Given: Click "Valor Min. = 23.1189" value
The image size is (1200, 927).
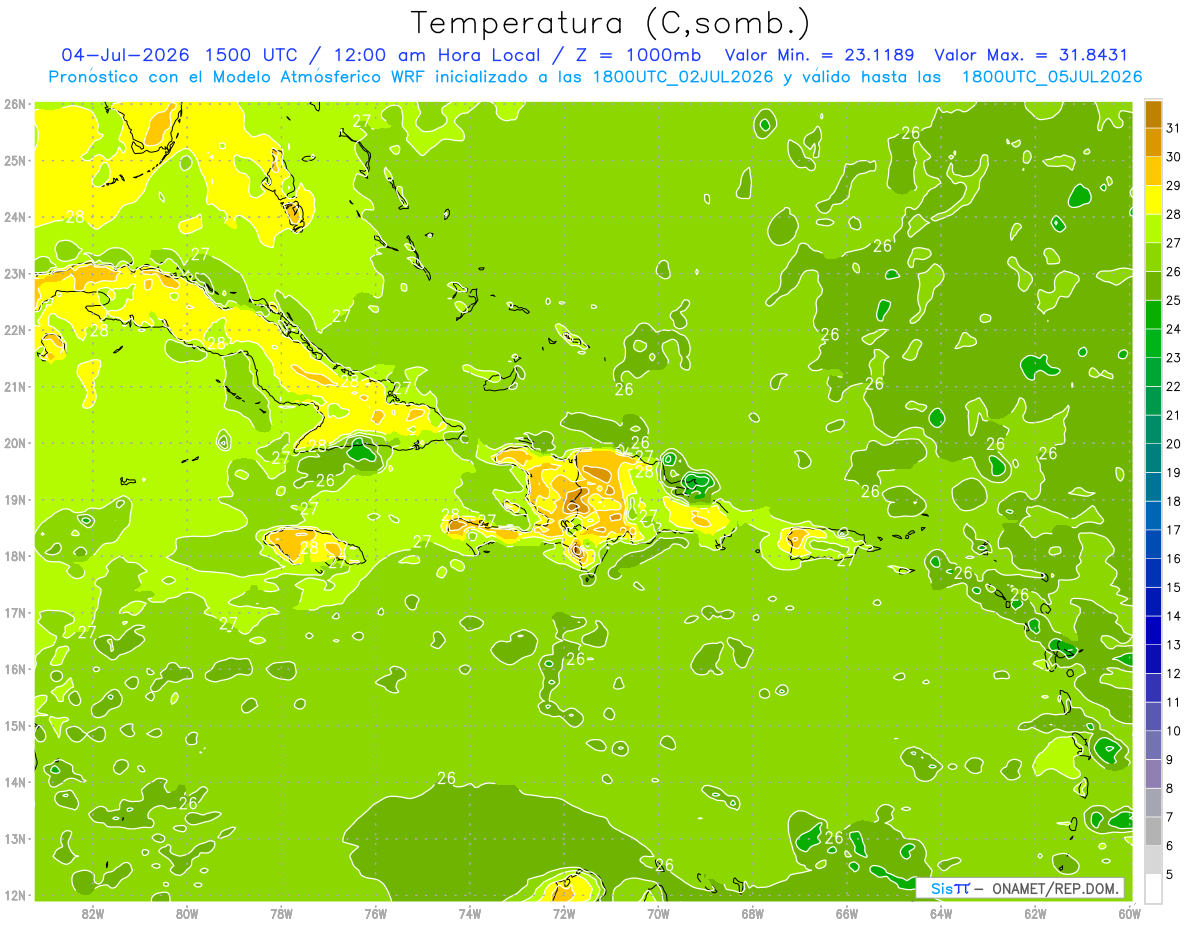Looking at the screenshot, I should pyautogui.click(x=821, y=55).
